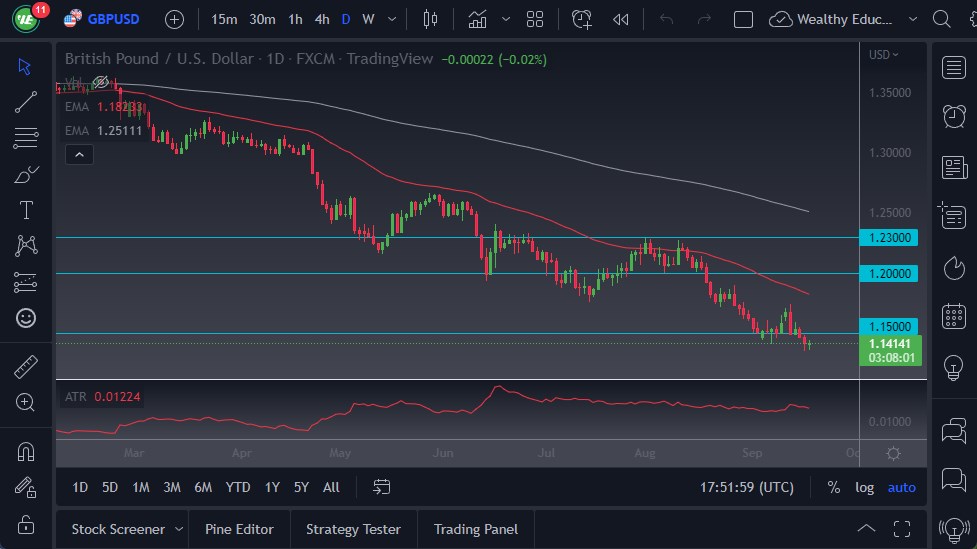Click the GBPUSD symbol name field

pos(113,19)
